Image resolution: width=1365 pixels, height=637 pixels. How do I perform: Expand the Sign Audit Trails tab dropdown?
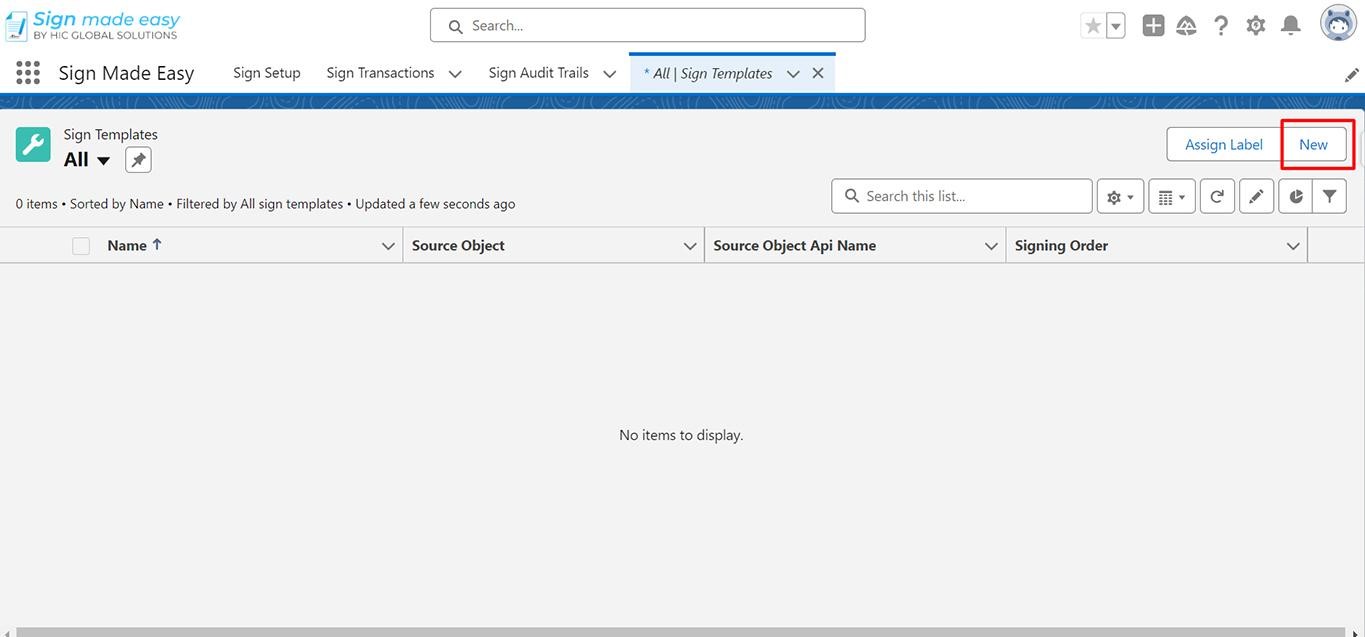(609, 74)
